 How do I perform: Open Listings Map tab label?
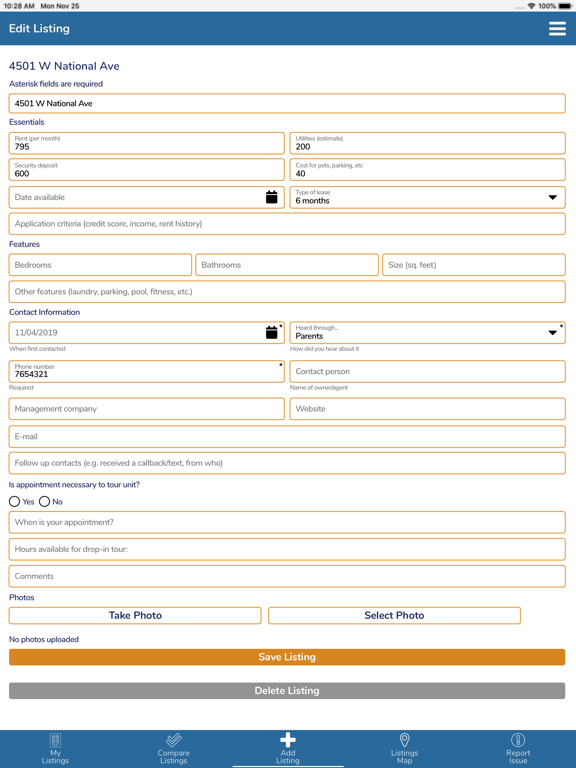pos(404,757)
